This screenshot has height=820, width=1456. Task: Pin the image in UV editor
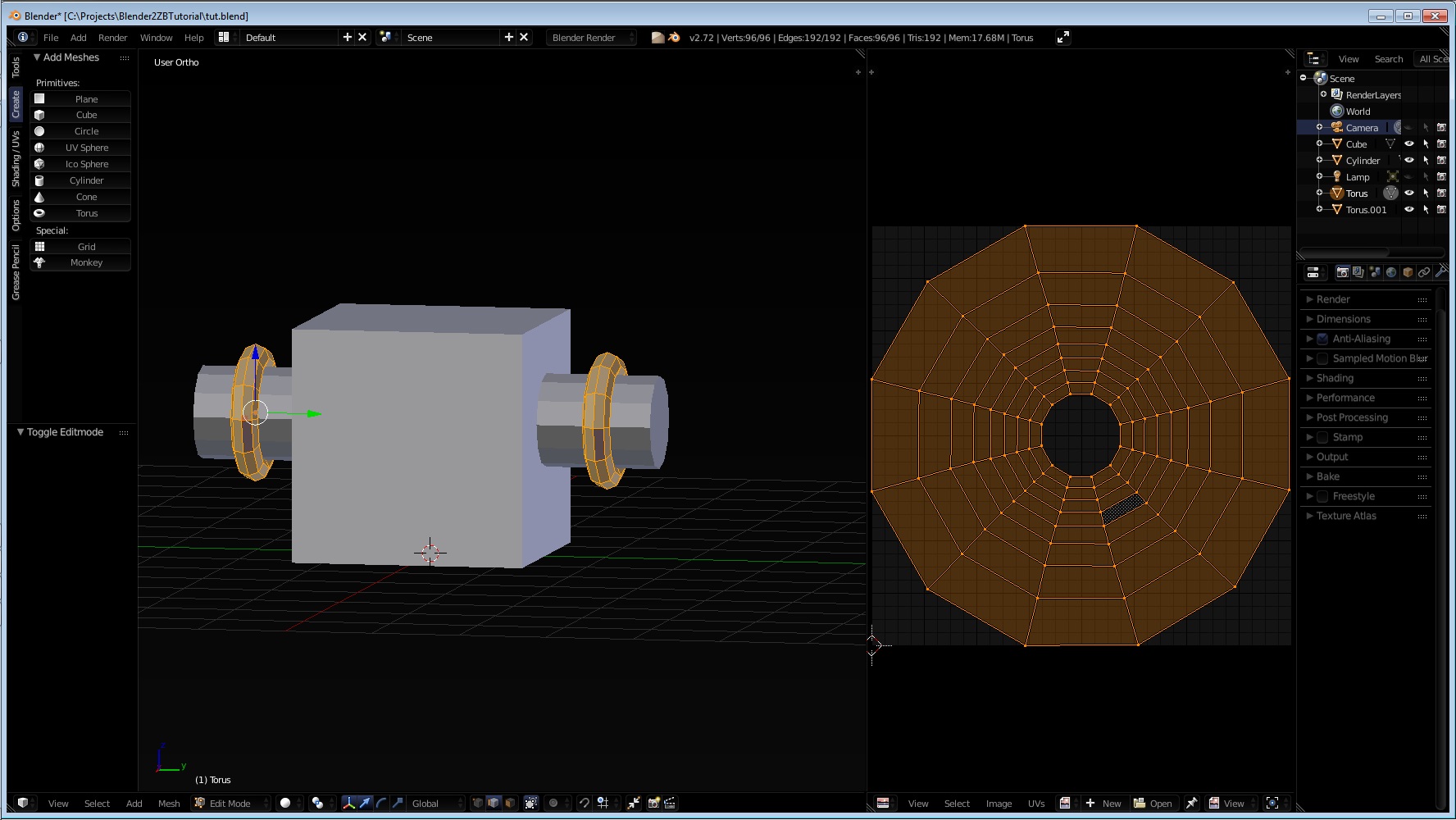1191,804
